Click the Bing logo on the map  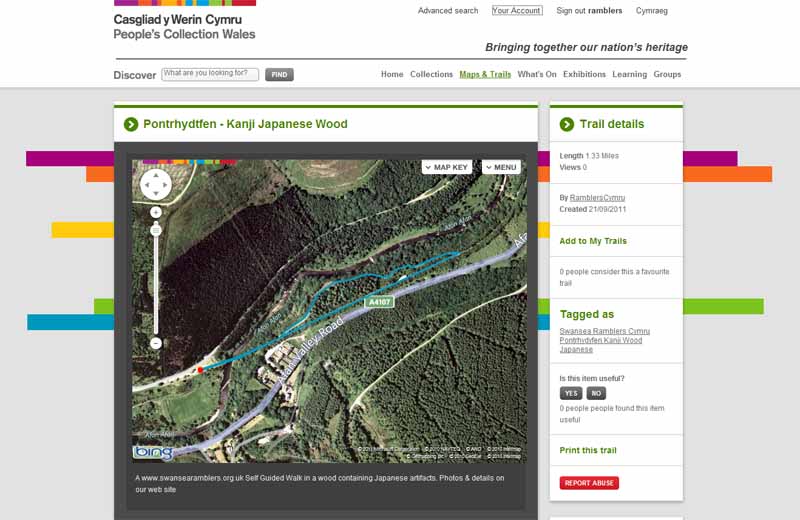tap(153, 452)
